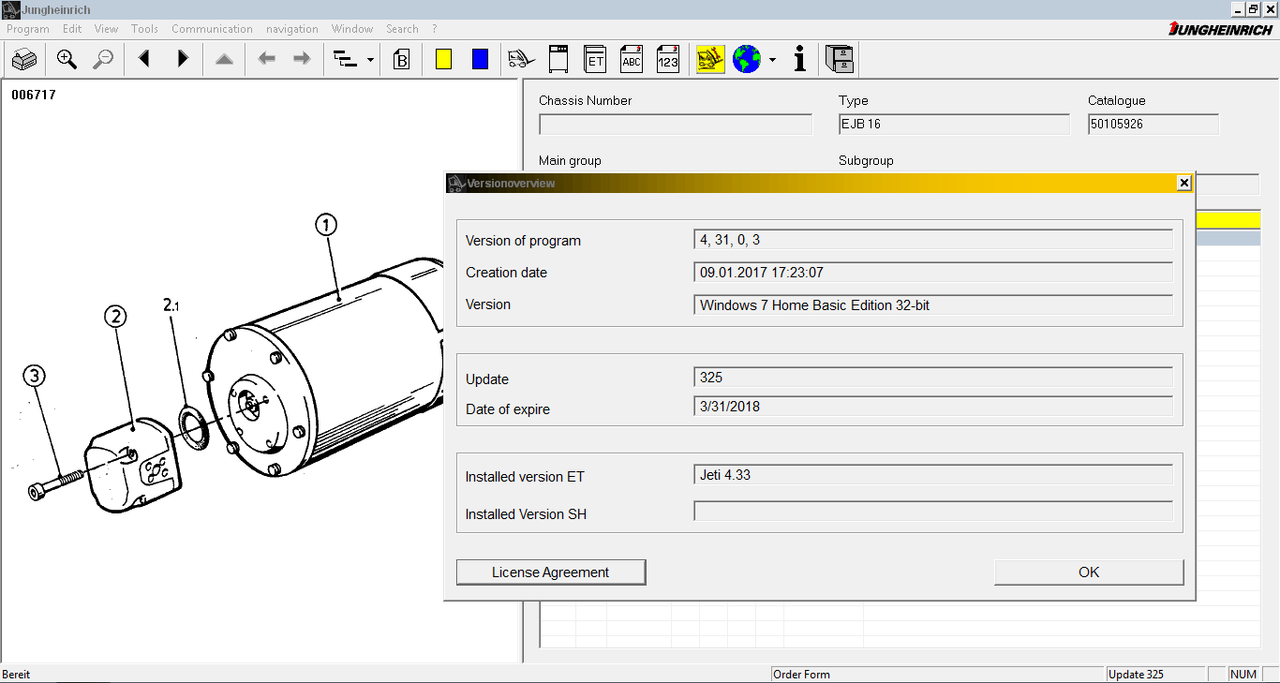The height and width of the screenshot is (683, 1280).
Task: Open the ET spare parts icon
Action: [x=595, y=60]
